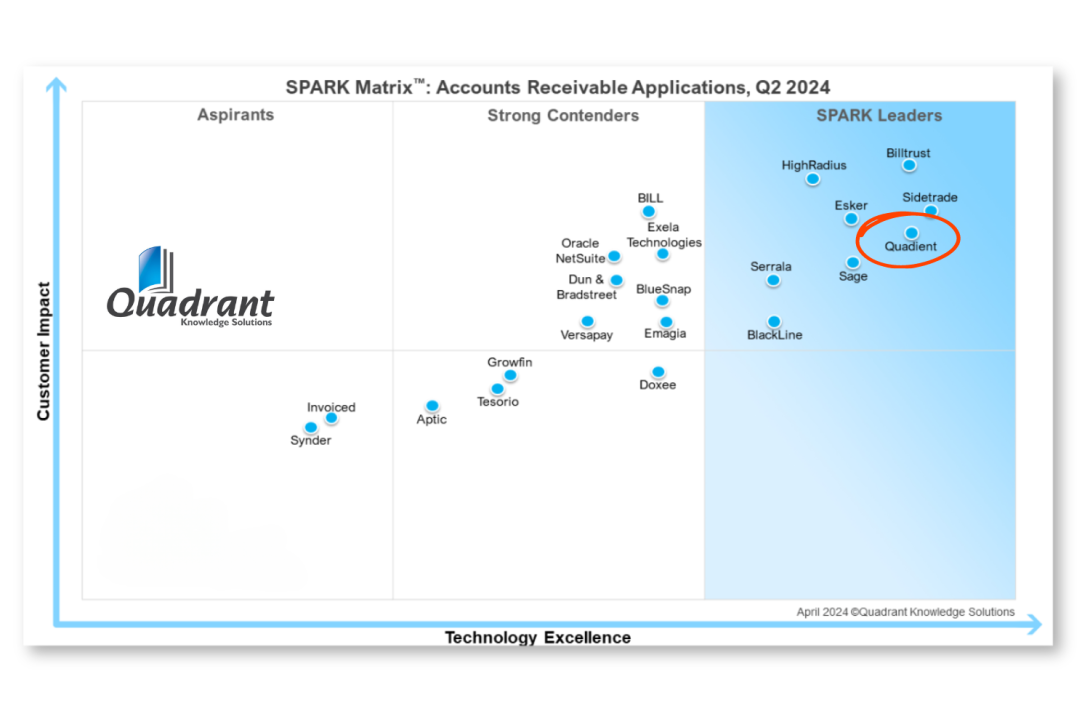Click the SPARK Matrix chart title
Viewport: 1090px width, 727px height.
click(x=558, y=87)
